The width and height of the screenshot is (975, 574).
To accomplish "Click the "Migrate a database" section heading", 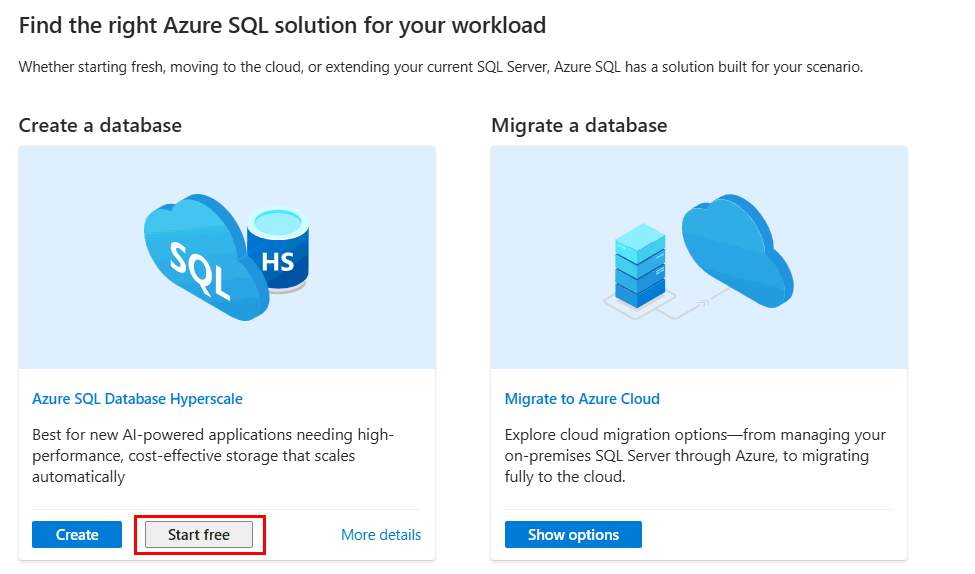I will point(579,125).
